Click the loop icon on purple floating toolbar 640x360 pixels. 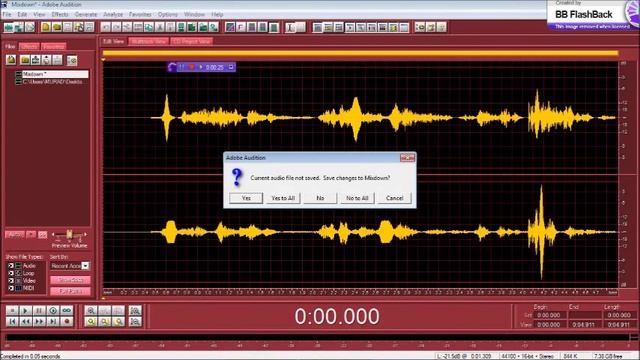pos(172,67)
